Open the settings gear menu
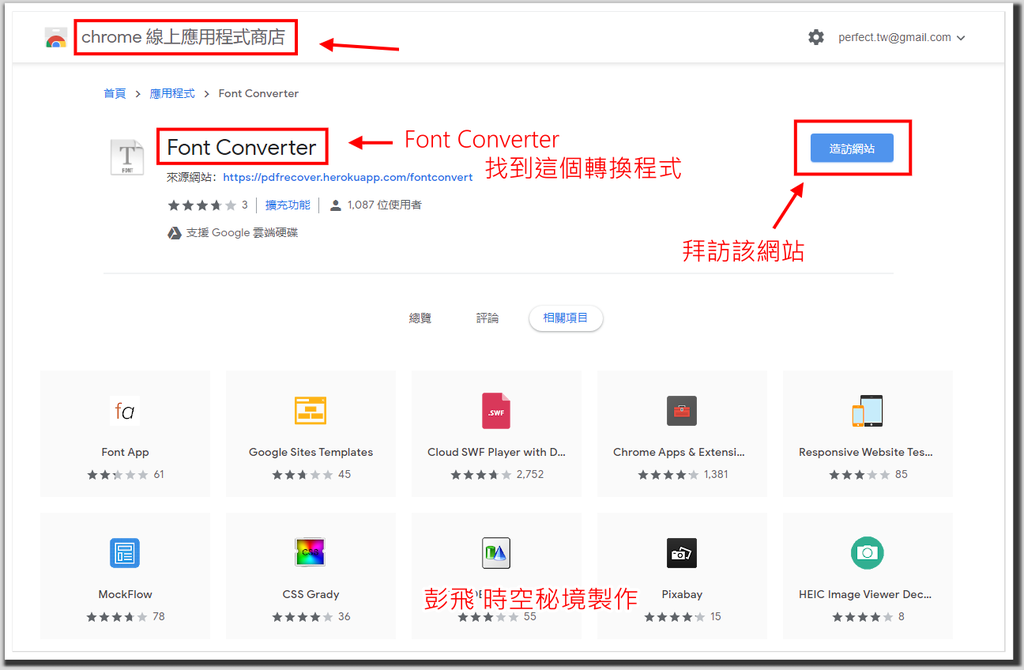 coord(816,36)
